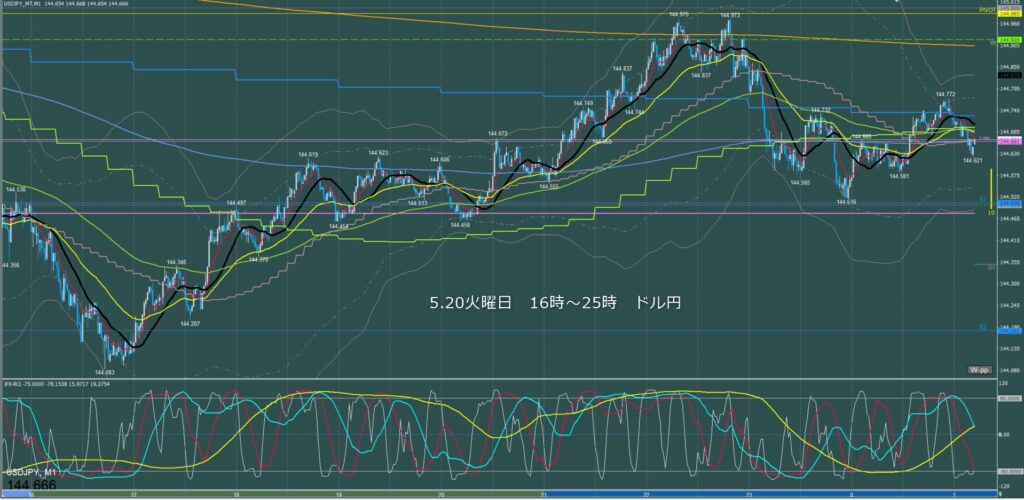Click the swing high label 144.623

coord(379,153)
